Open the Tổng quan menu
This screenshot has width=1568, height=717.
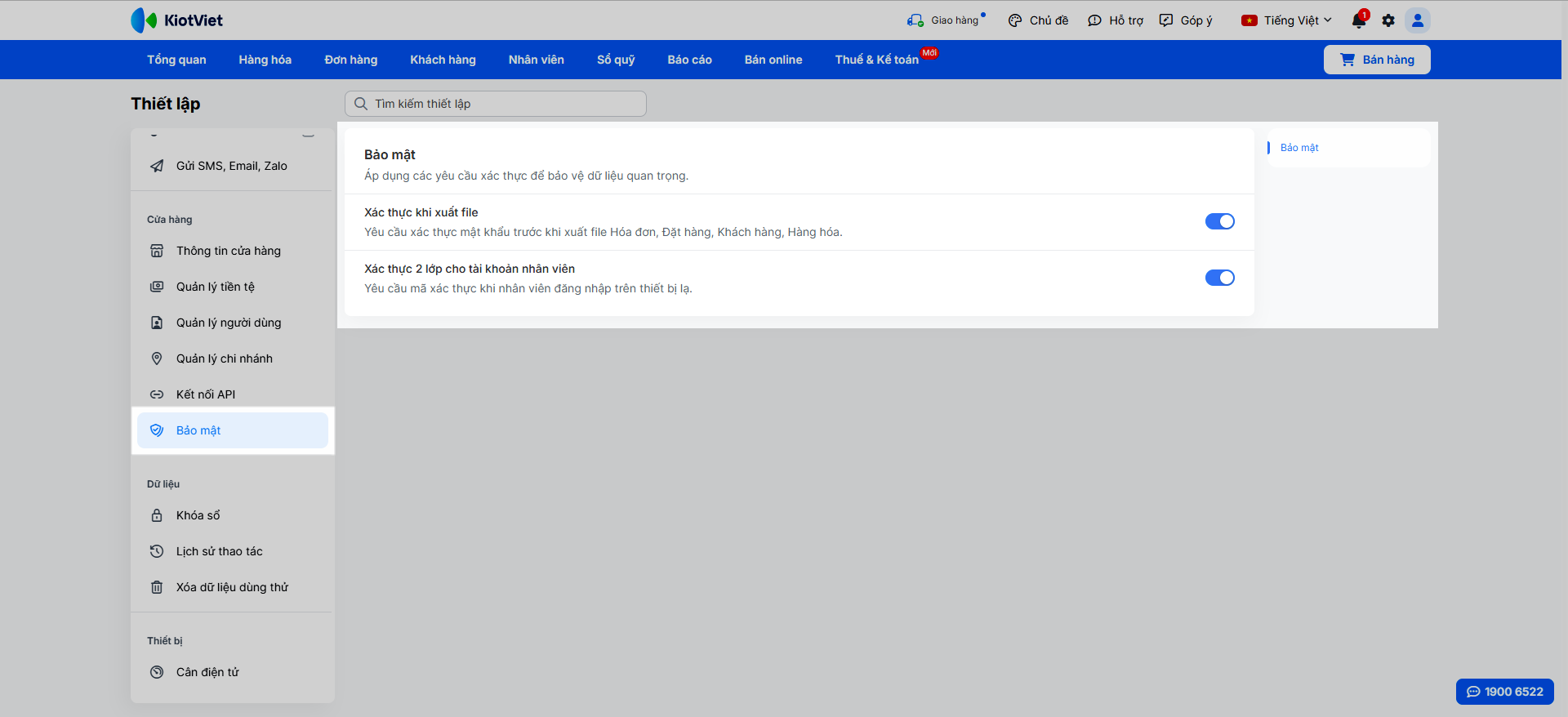tap(176, 60)
